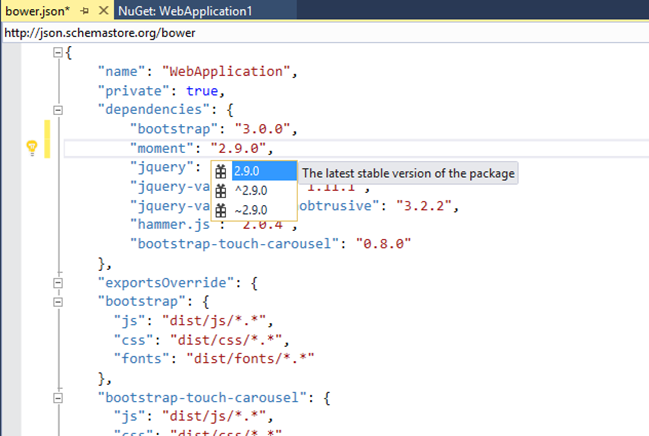Collapse the bootstrap override block

pyautogui.click(x=57, y=300)
